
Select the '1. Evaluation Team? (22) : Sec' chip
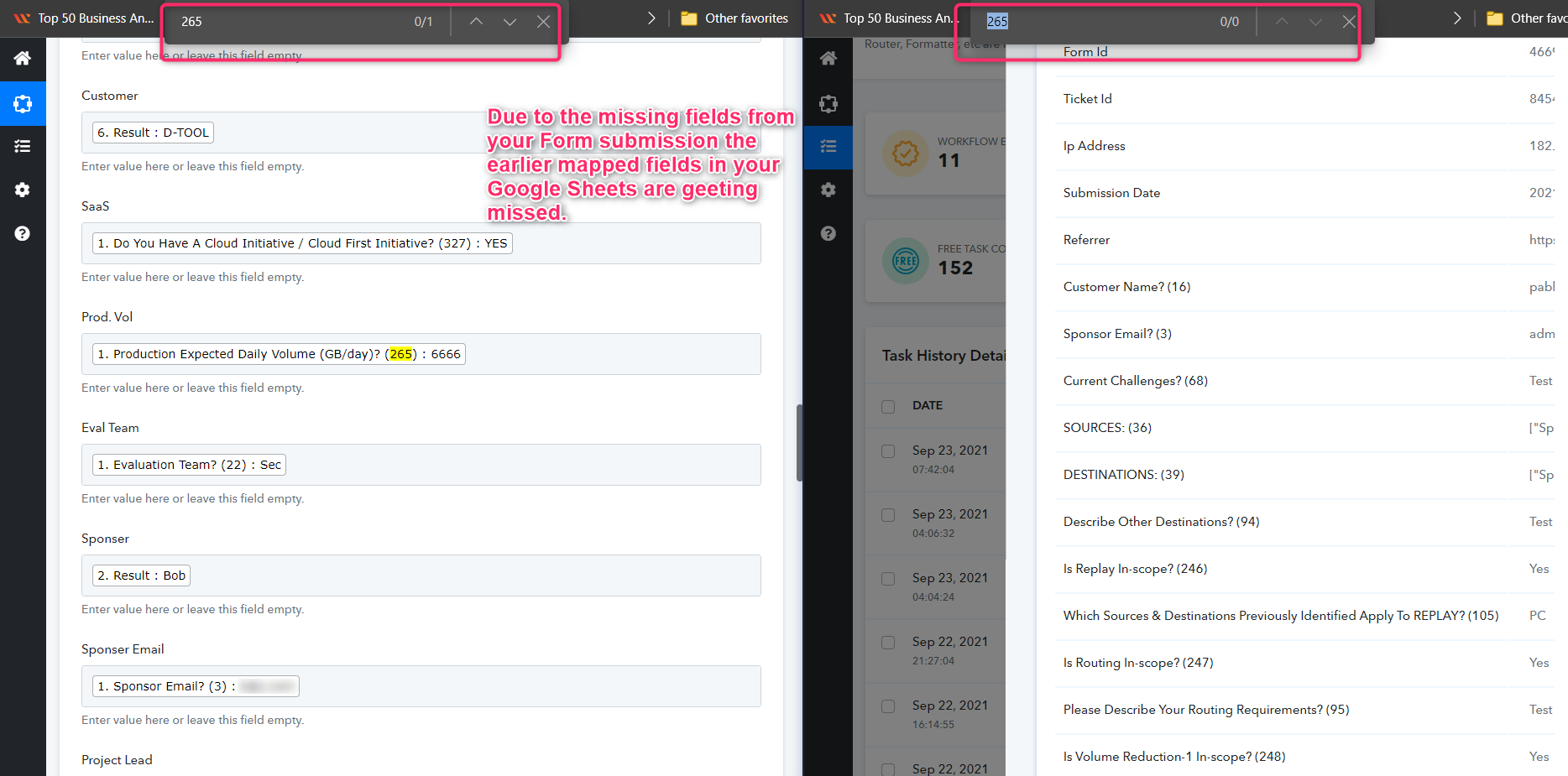[189, 465]
